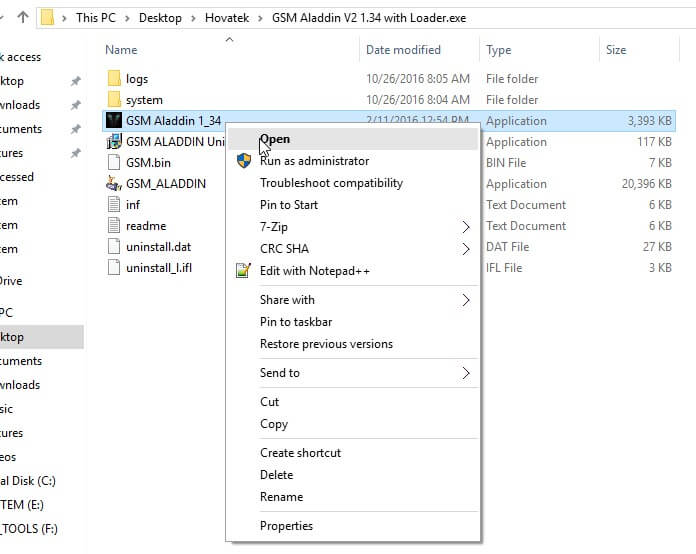The image size is (696, 554).
Task: Select Create shortcut
Action: pos(353,453)
